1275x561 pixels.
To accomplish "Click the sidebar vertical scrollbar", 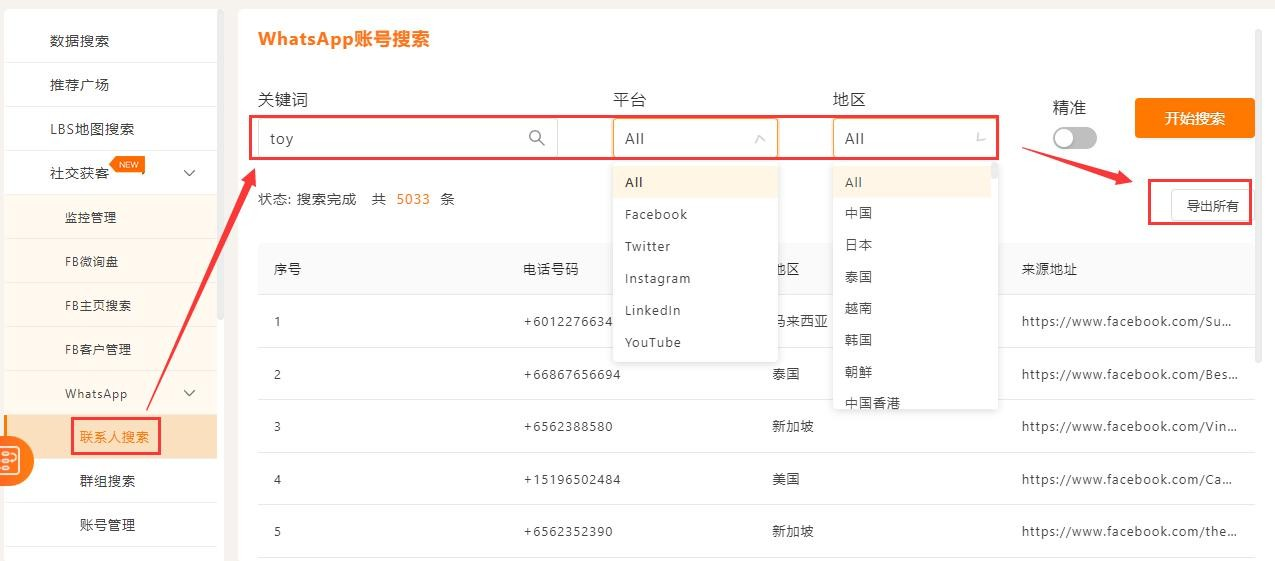I will (x=220, y=165).
